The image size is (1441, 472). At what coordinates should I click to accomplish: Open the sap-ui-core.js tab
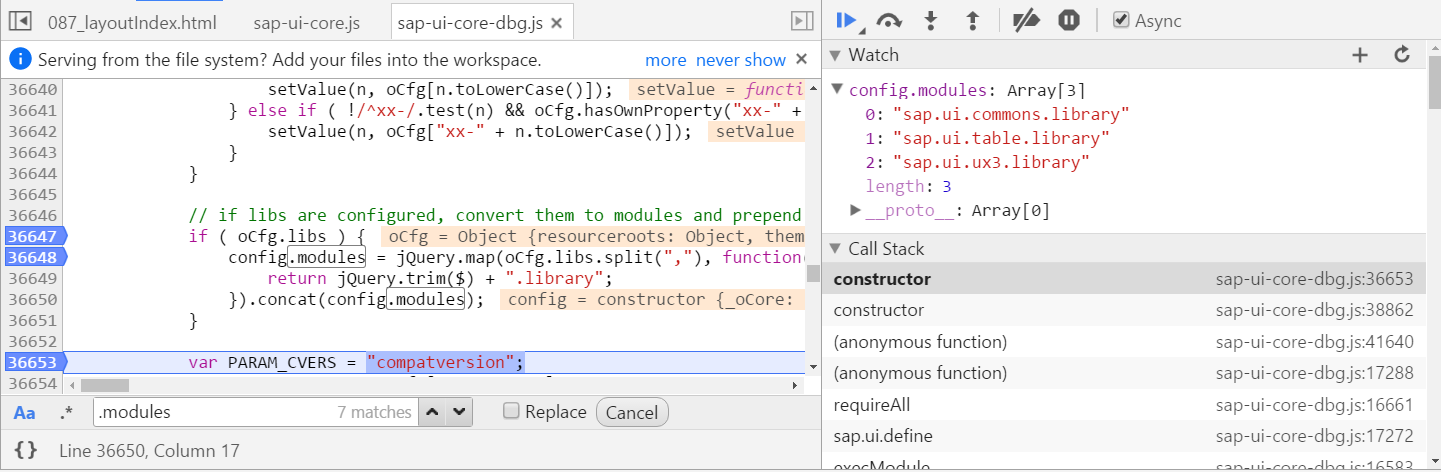coord(306,22)
